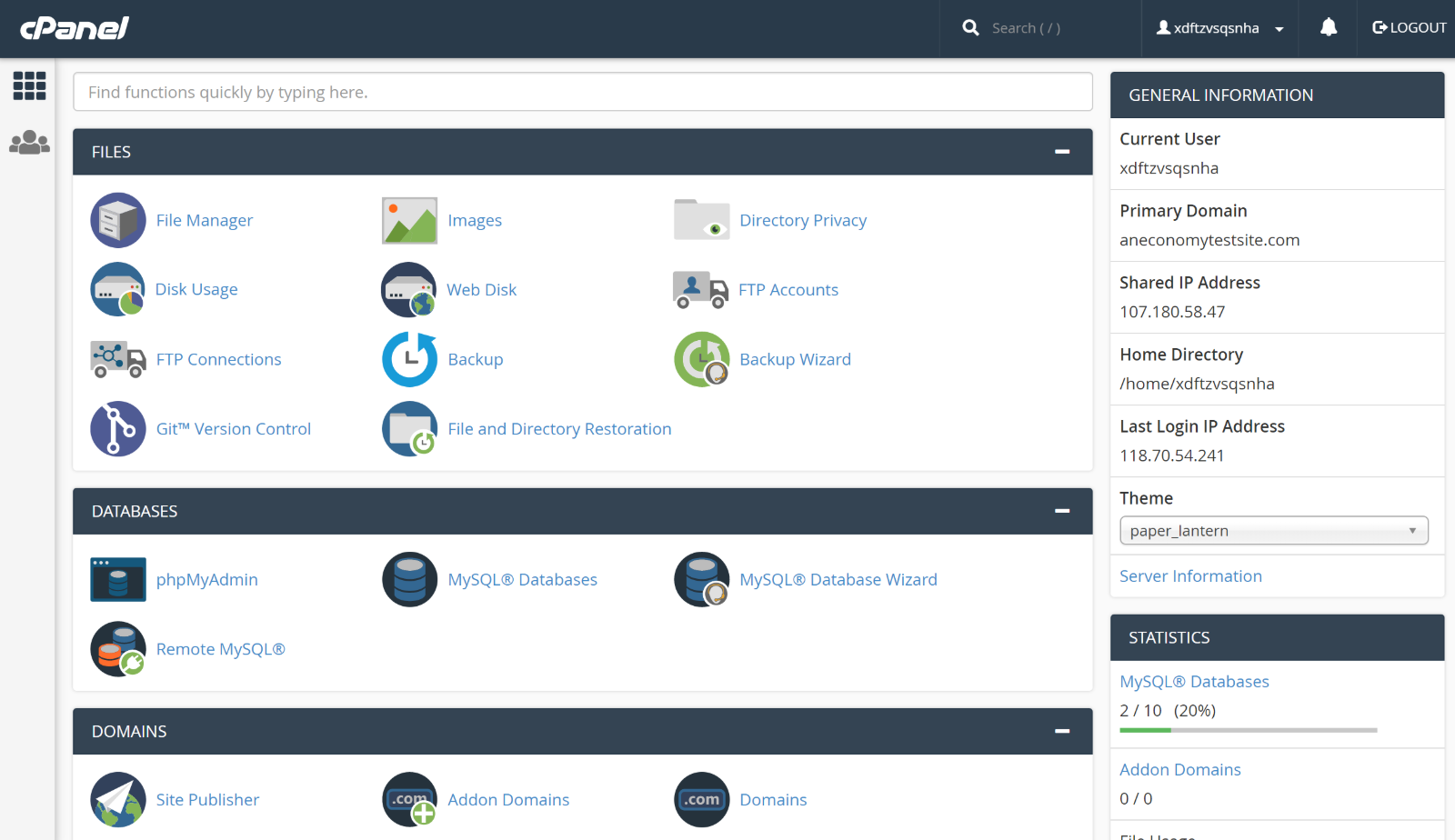1455x840 pixels.
Task: Click the search magnifier icon in header
Action: pyautogui.click(x=970, y=27)
